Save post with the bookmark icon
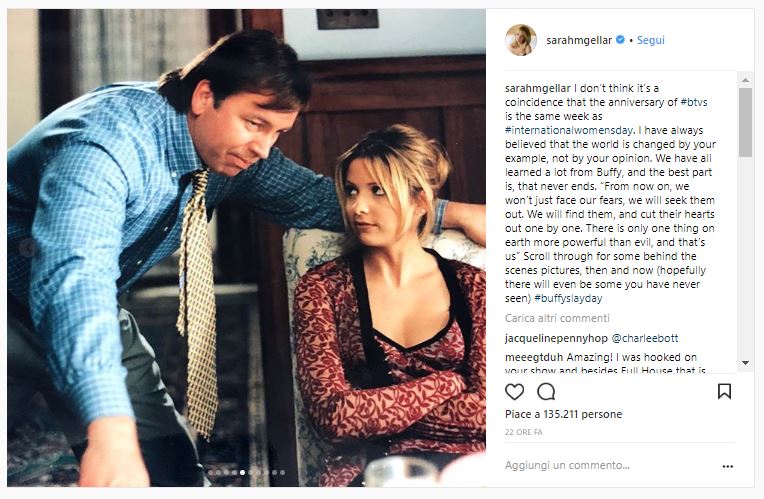This screenshot has height=499, width=764. point(724,391)
